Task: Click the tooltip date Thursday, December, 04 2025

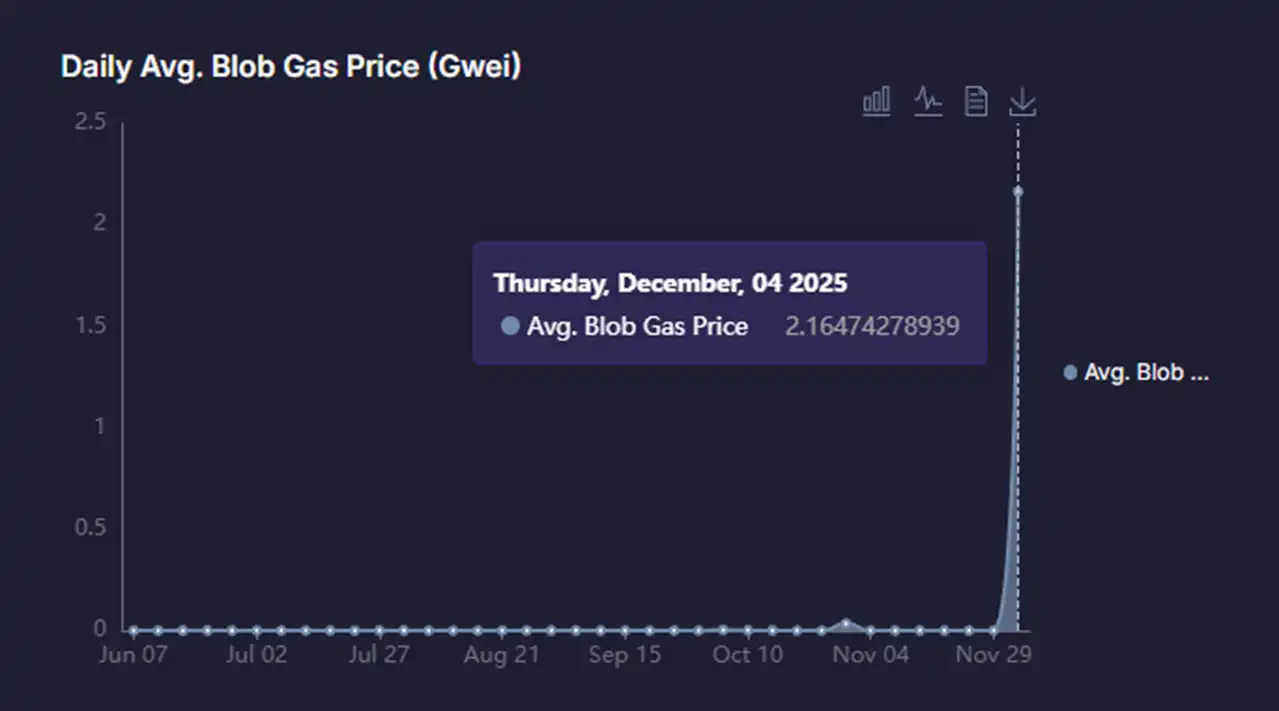Action: pyautogui.click(x=670, y=283)
